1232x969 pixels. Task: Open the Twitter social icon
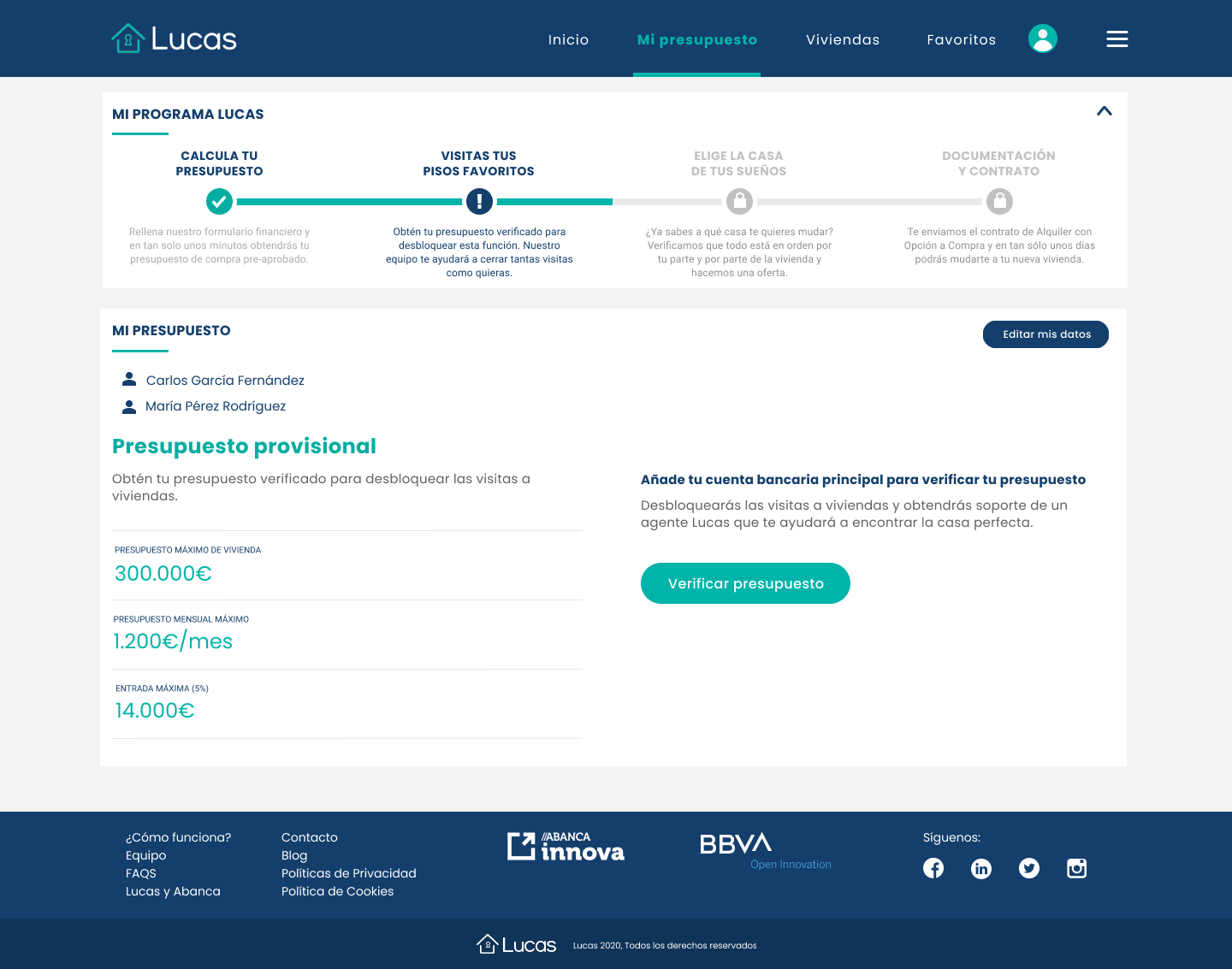(1029, 869)
